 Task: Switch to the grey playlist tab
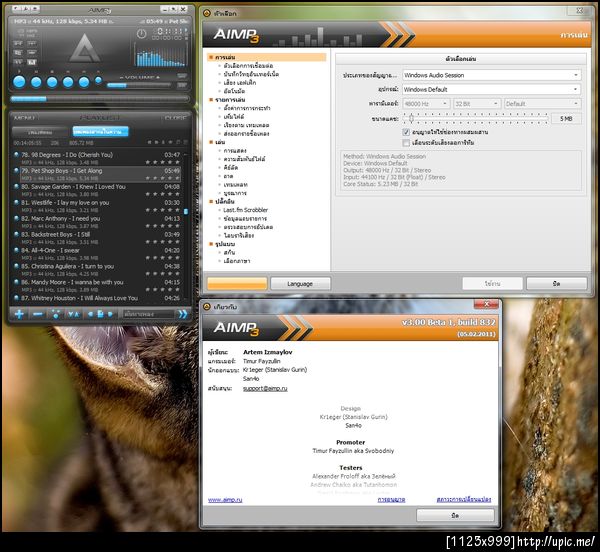(x=40, y=132)
